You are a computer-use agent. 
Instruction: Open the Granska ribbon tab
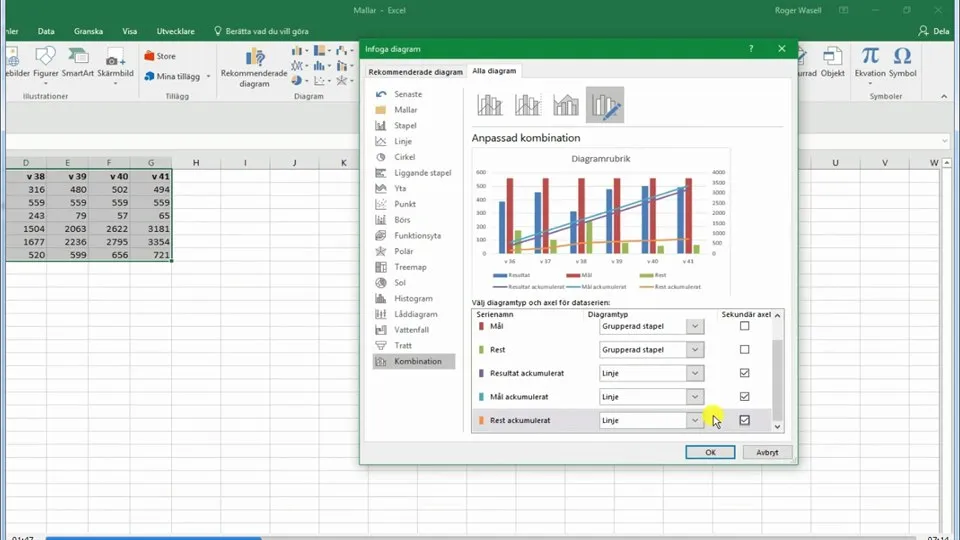[x=88, y=31]
